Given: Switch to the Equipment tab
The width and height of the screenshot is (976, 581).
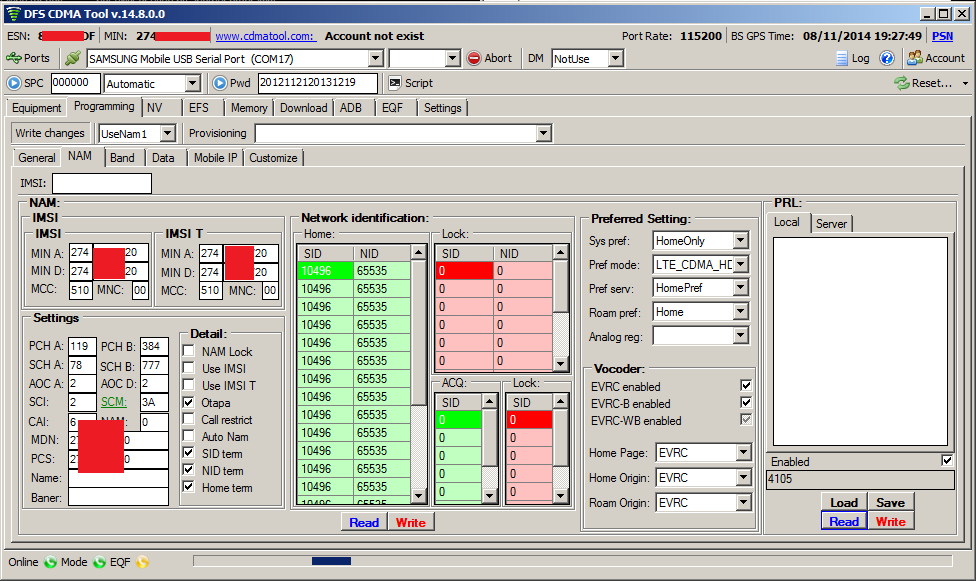Looking at the screenshot, I should coord(37,108).
